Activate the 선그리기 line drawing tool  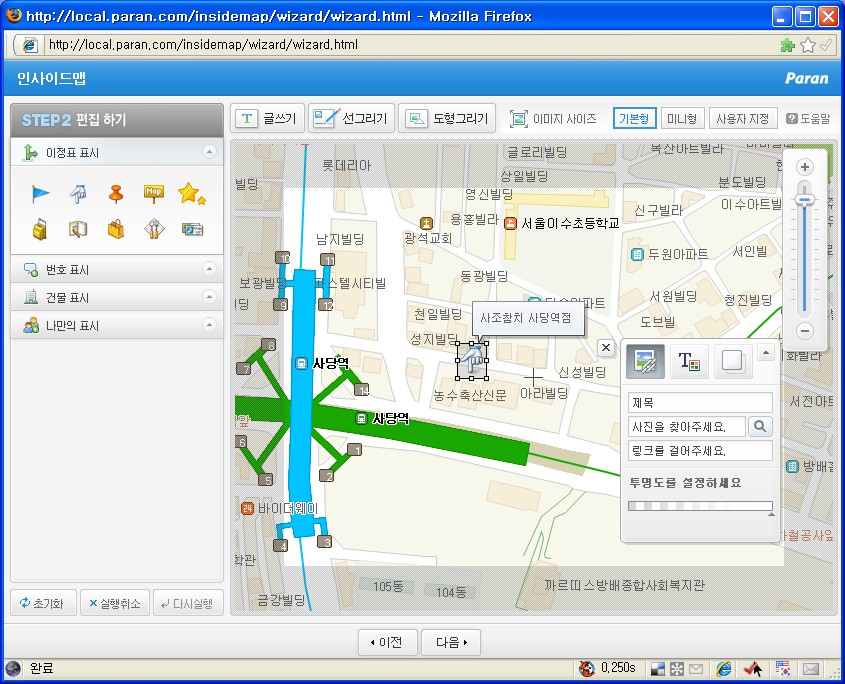click(x=351, y=118)
